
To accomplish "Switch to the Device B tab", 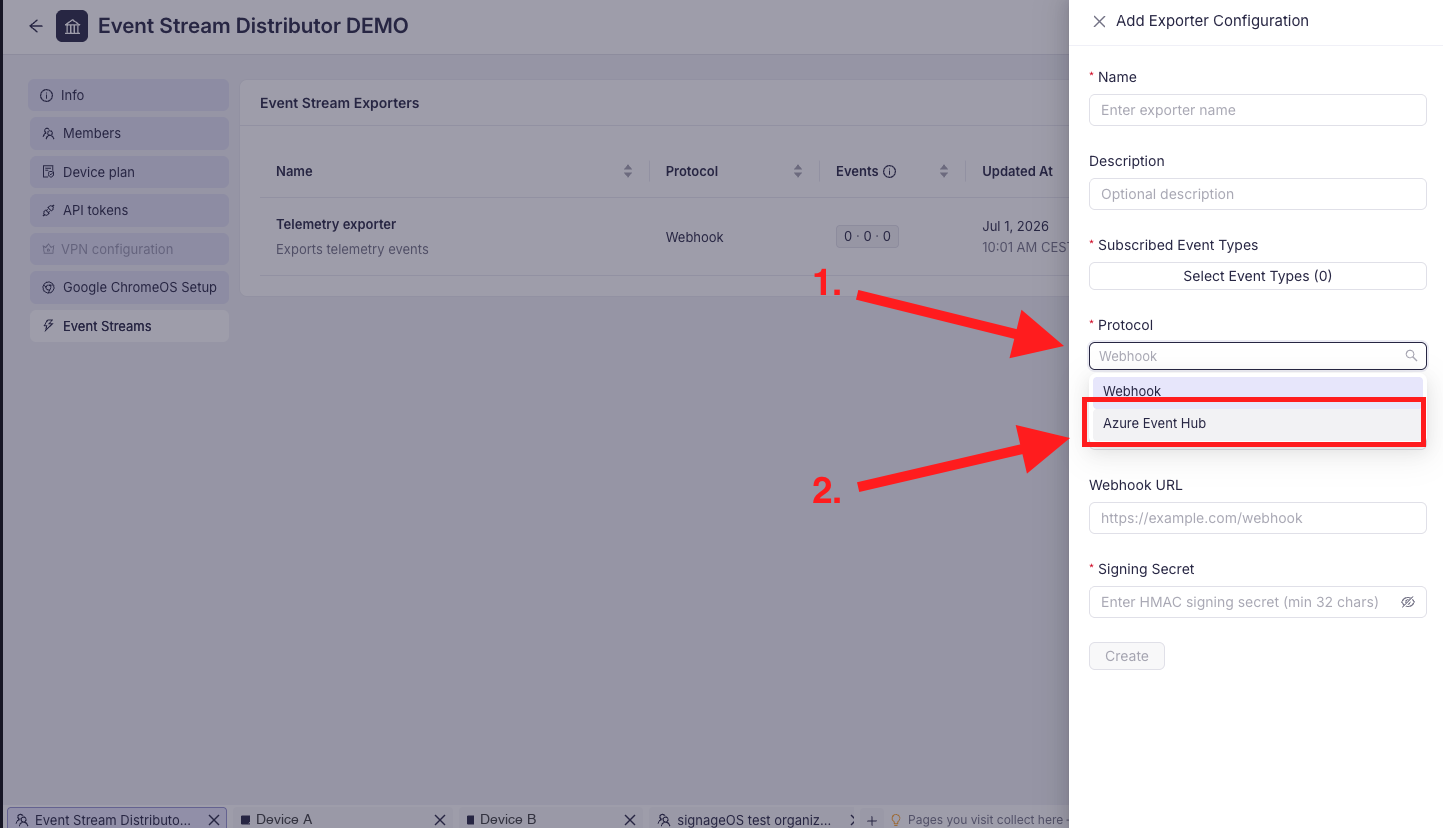I will tap(508, 819).
